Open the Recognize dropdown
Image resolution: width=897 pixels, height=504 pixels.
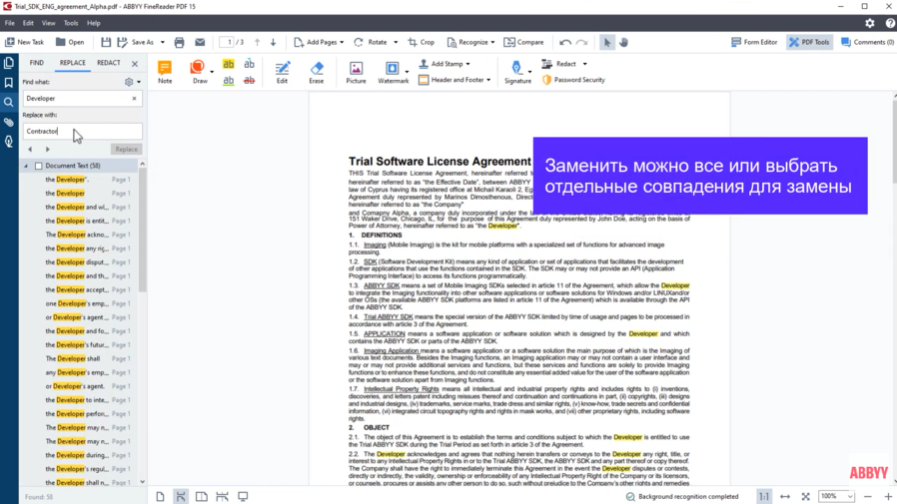click(471, 42)
